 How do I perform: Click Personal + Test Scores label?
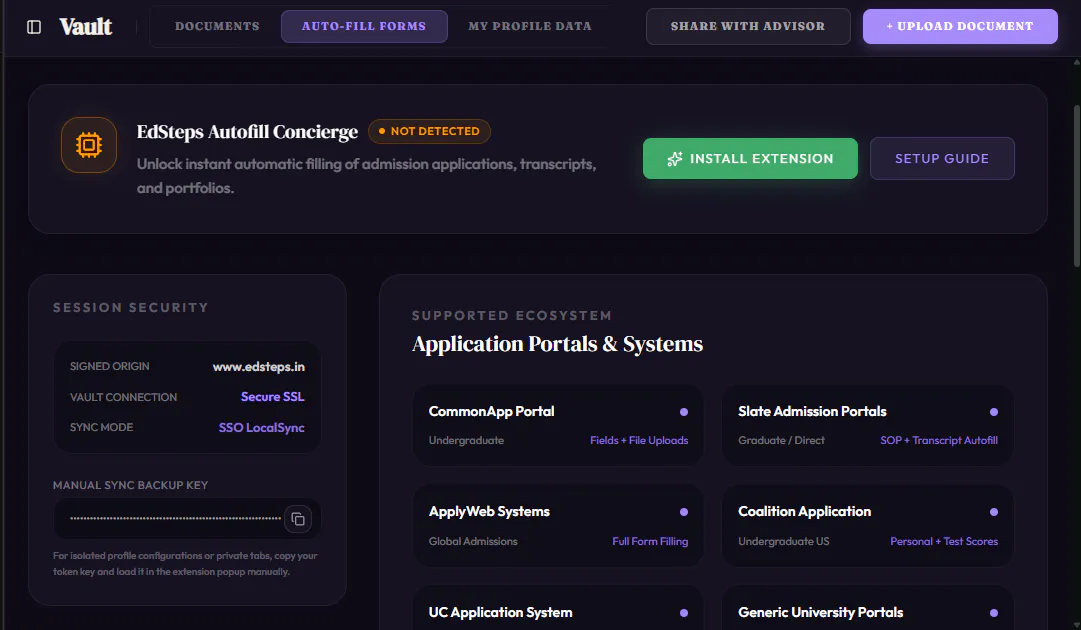944,542
